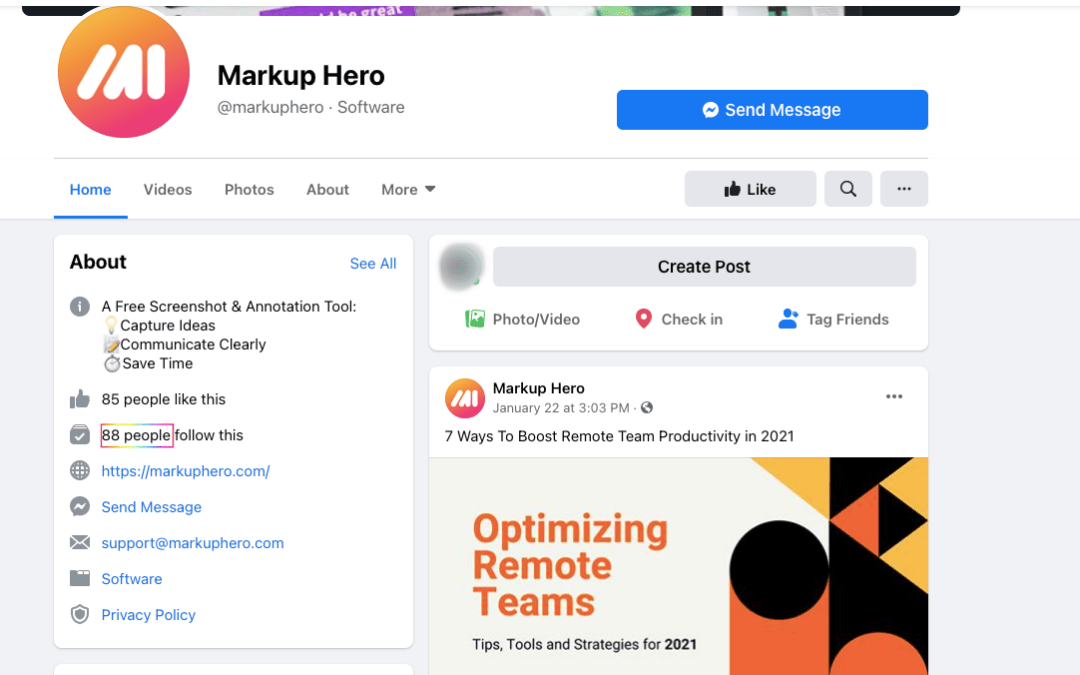Open https://markuphero.com/ link
Viewport: 1080px width, 675px height.
click(x=185, y=471)
